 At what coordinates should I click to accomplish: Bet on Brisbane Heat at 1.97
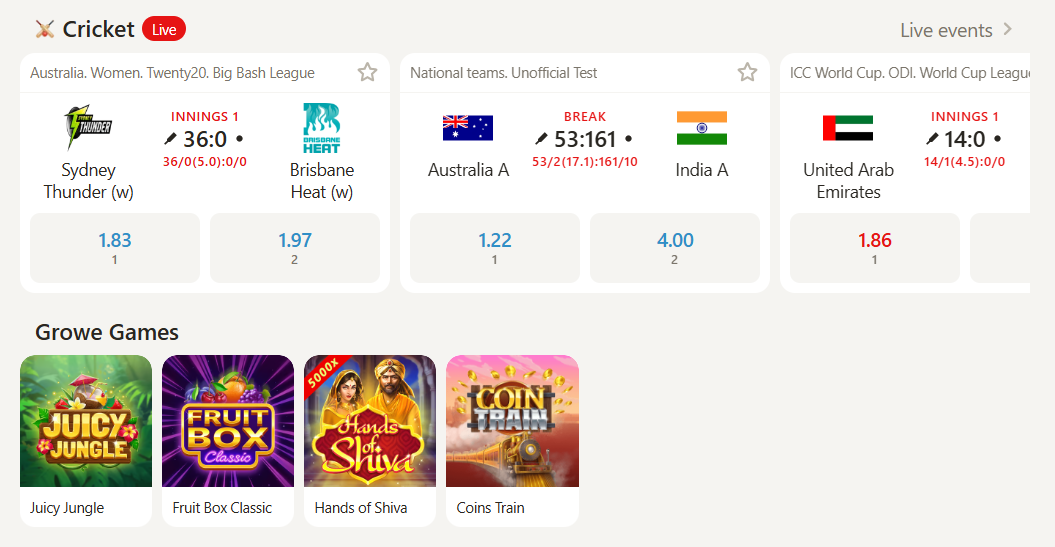(295, 248)
